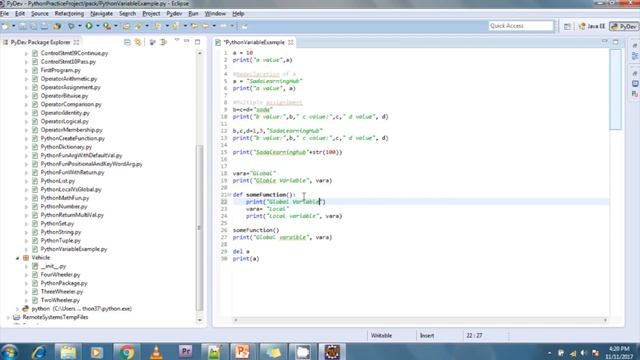Screen dimensions: 640x360
Task: Click the editor vertical overview ruler thumb
Action: pyautogui.click(x=615, y=90)
